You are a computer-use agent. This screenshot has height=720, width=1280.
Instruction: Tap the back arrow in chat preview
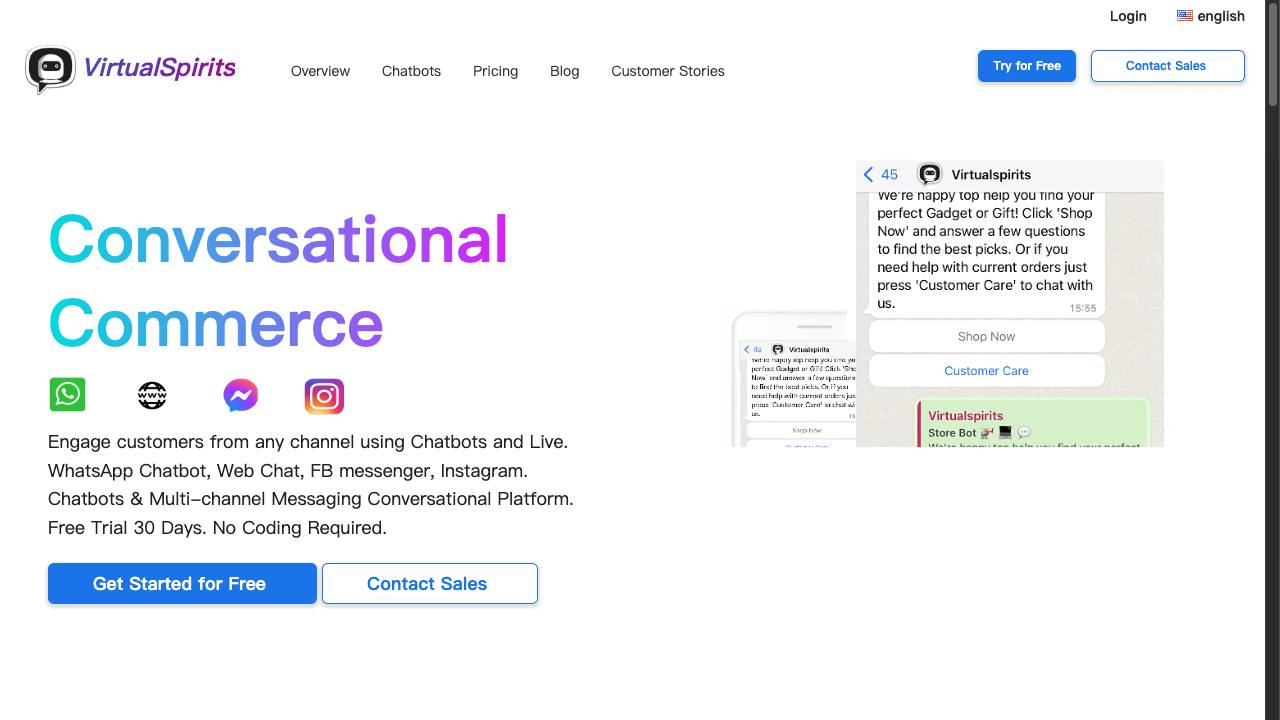[868, 174]
